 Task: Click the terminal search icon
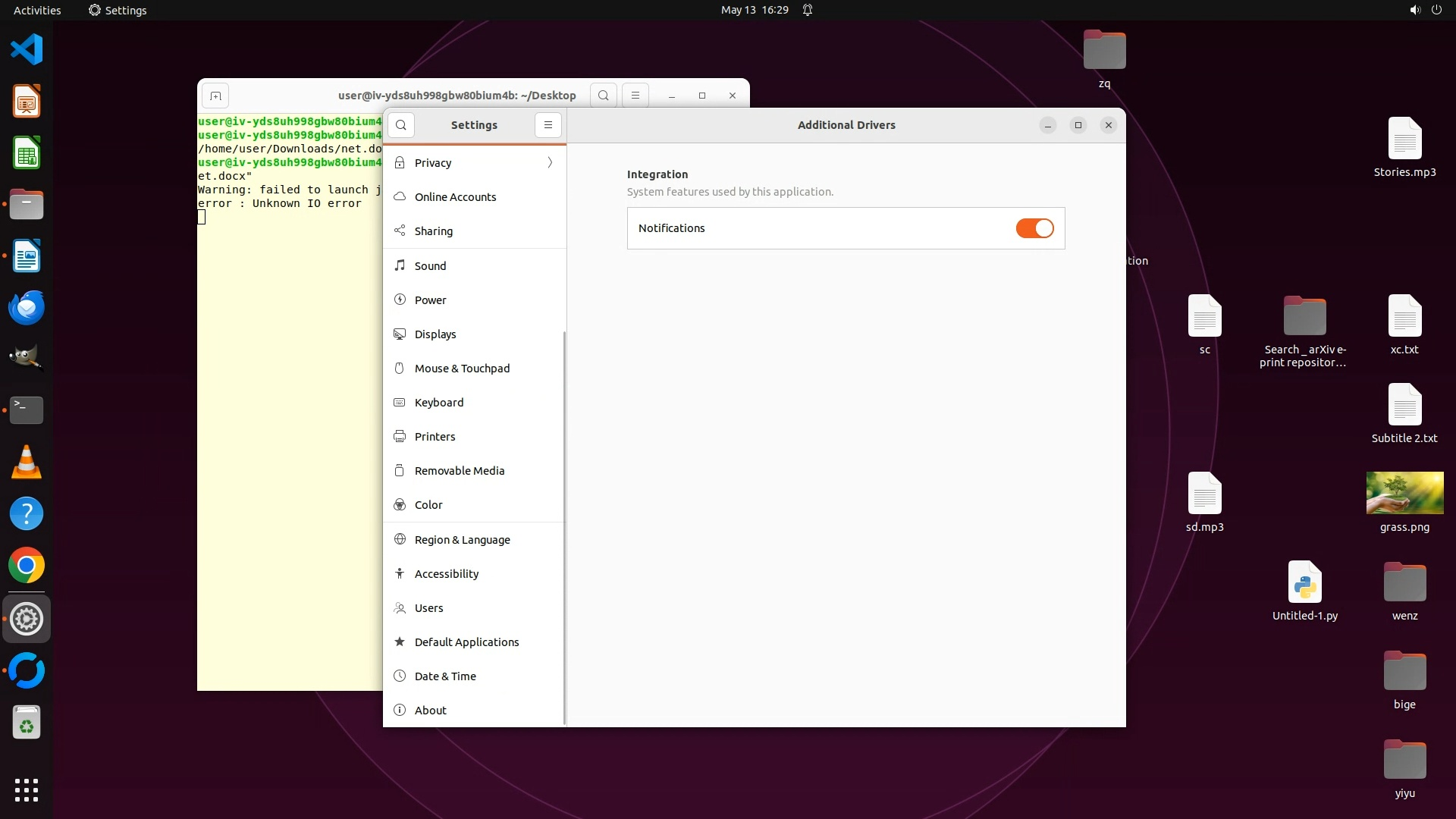pos(603,96)
